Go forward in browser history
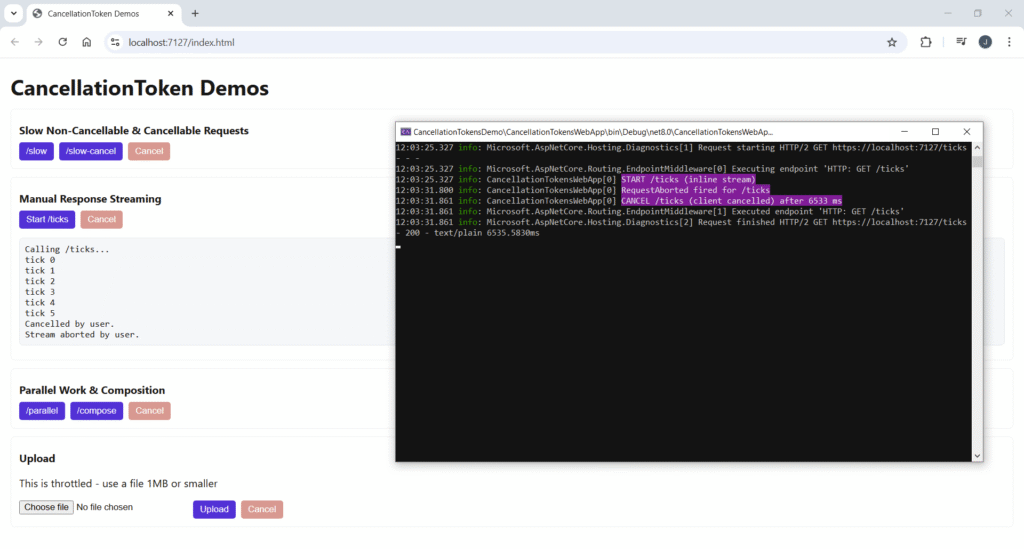 click(39, 42)
